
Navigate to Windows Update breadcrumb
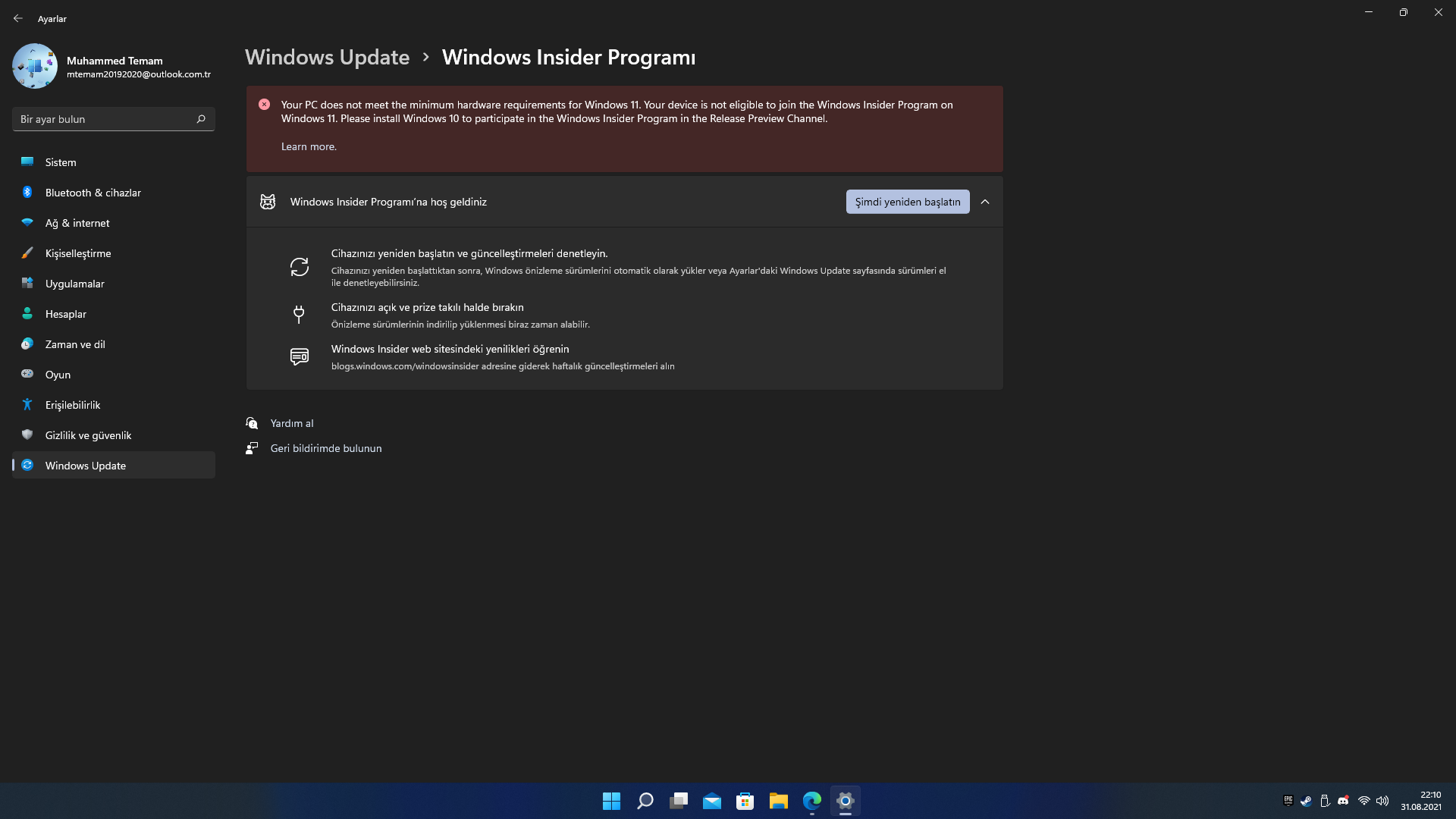(x=327, y=57)
